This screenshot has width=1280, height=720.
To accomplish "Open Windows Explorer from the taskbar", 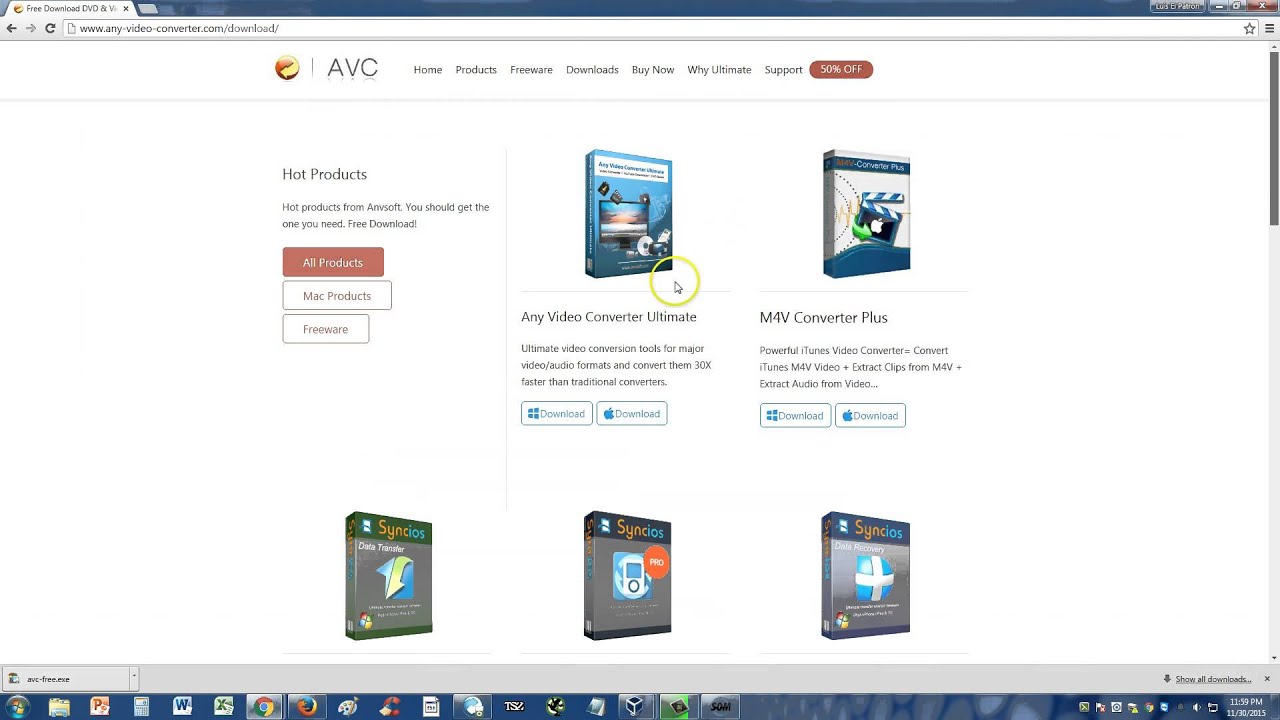I will point(59,707).
